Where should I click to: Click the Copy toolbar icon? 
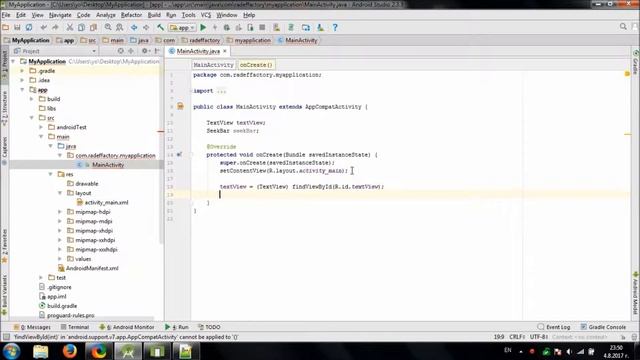(82, 27)
